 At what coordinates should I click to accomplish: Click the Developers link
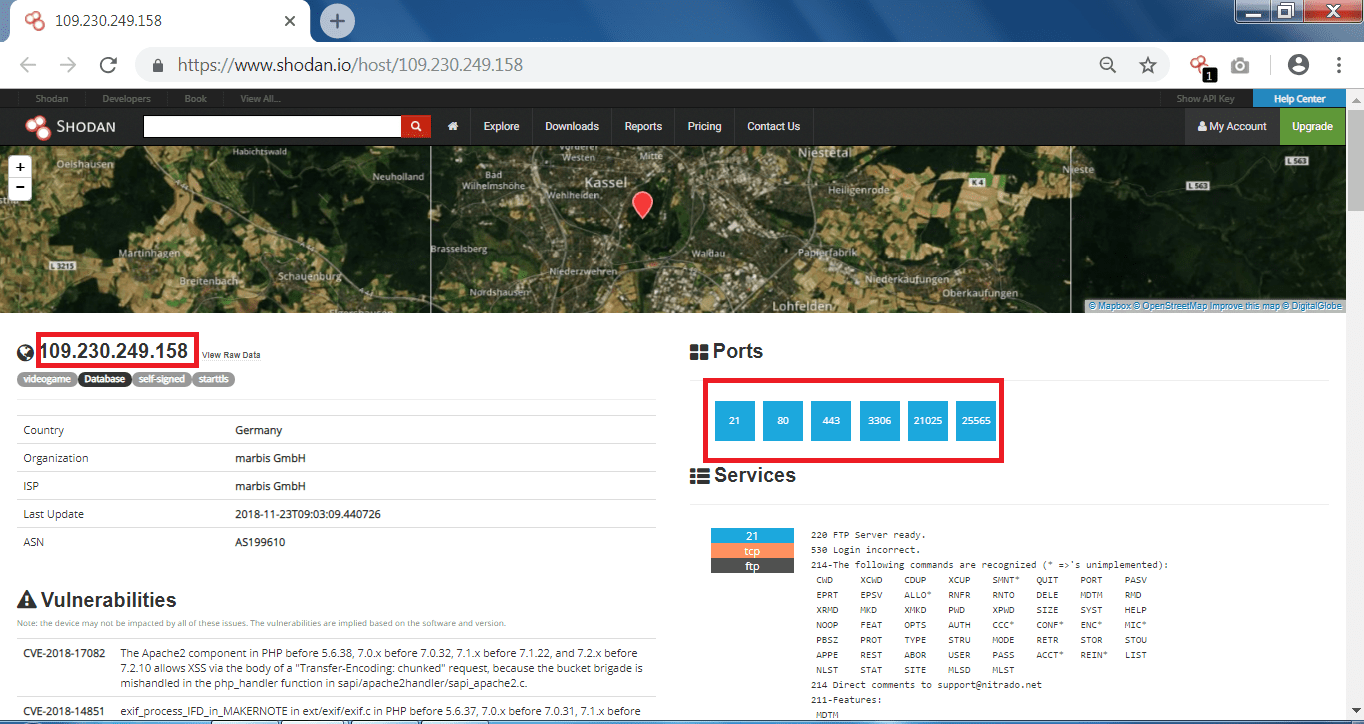pos(126,99)
